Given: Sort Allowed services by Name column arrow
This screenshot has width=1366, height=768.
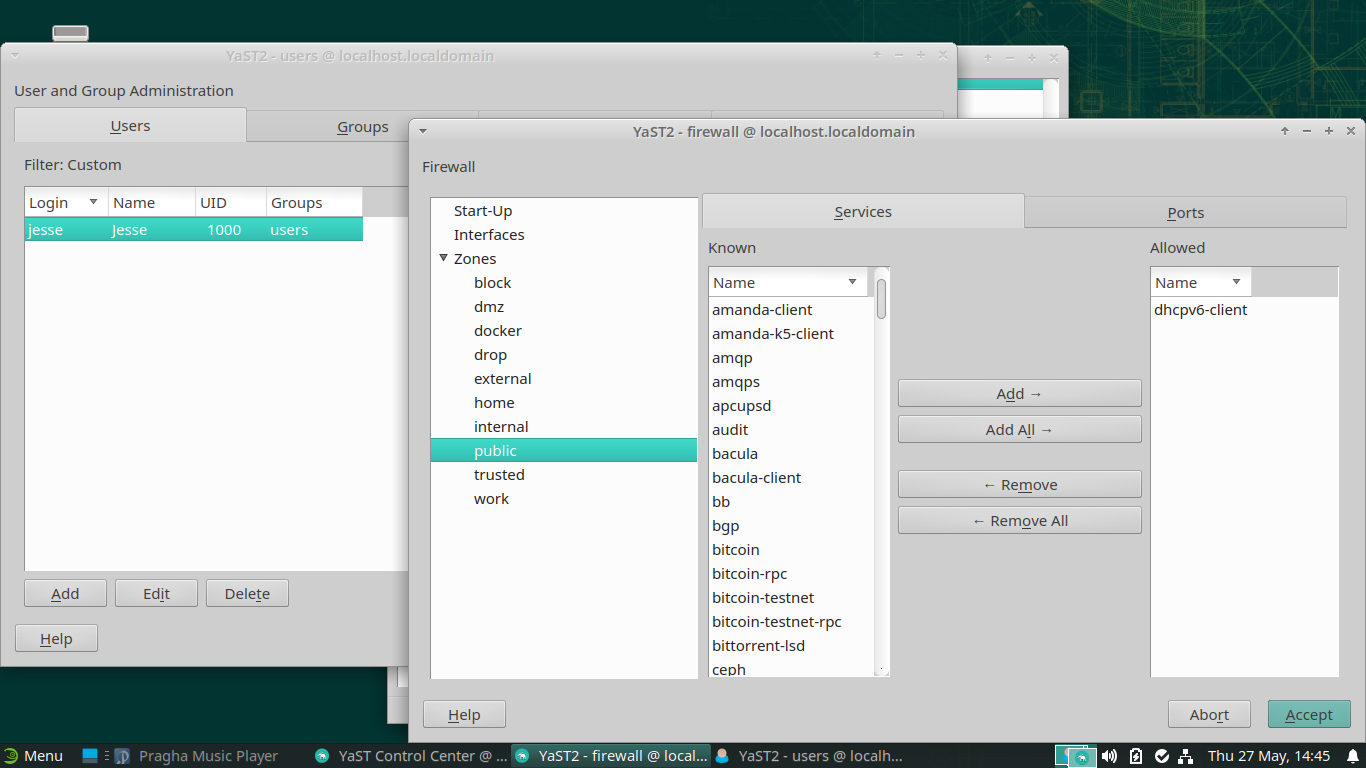Looking at the screenshot, I should (x=1236, y=282).
